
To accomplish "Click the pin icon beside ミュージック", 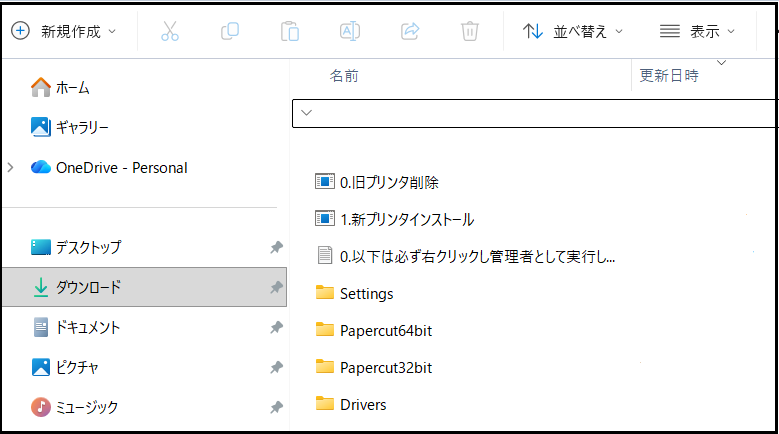I will [x=276, y=407].
